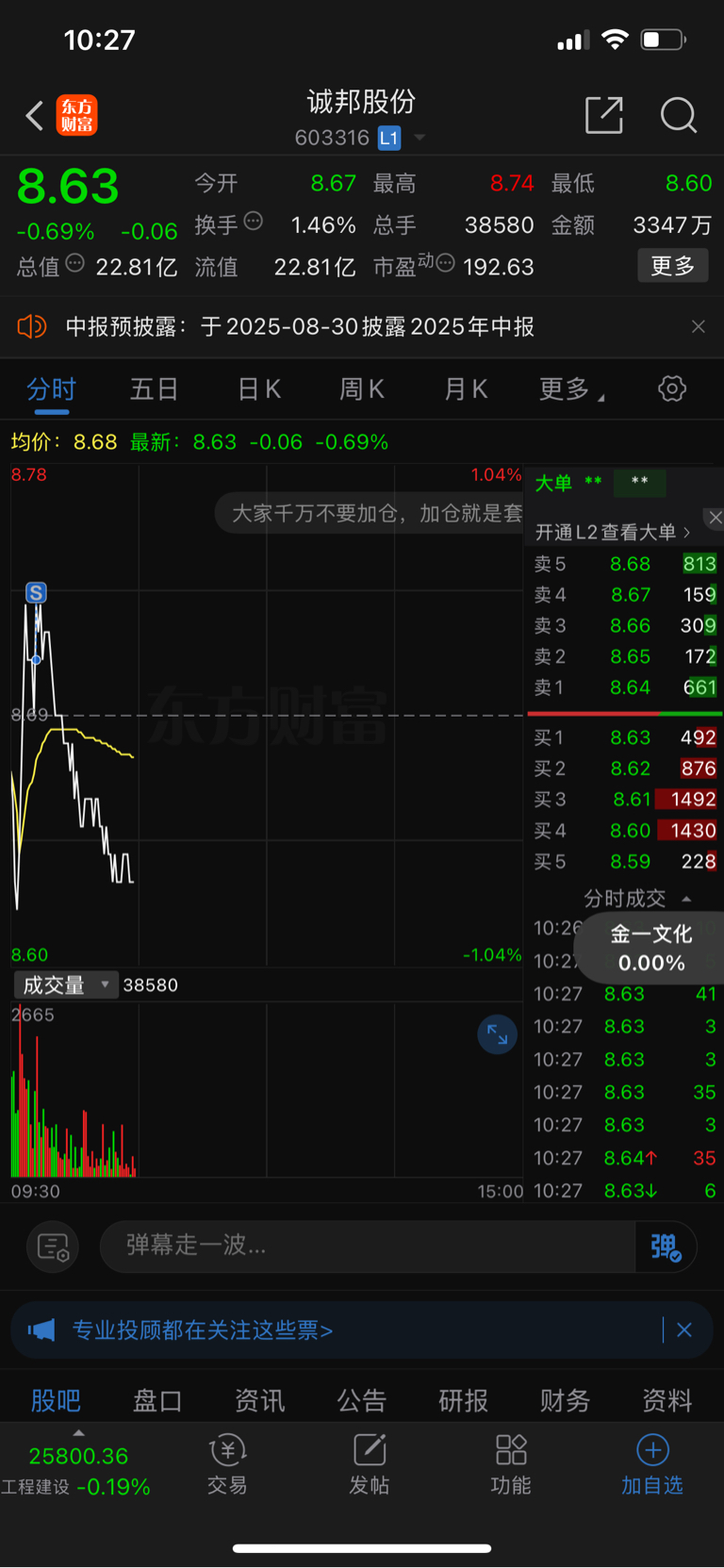
Task: Switch to the 日K chart tab
Action: tap(259, 389)
